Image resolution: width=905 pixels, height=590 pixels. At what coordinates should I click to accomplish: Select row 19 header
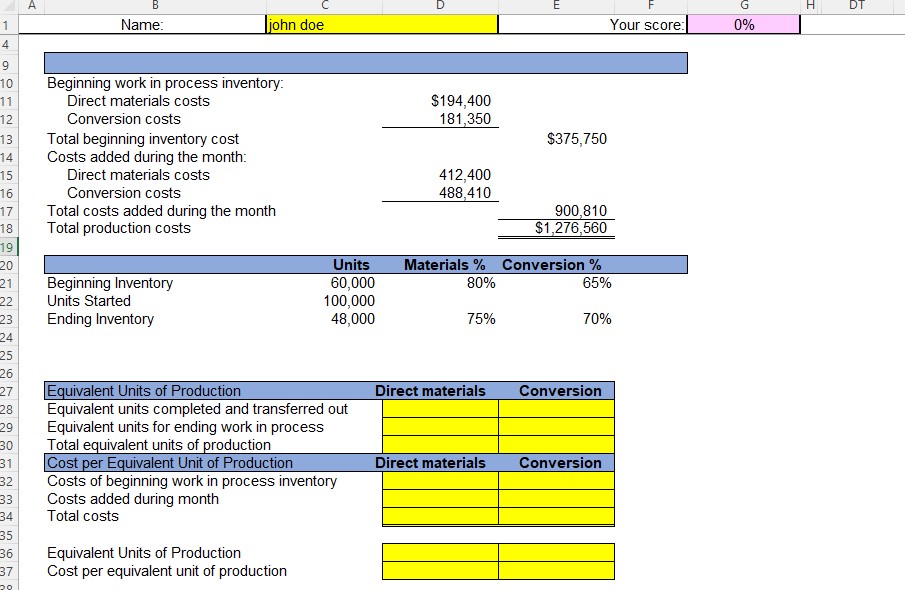(x=8, y=247)
